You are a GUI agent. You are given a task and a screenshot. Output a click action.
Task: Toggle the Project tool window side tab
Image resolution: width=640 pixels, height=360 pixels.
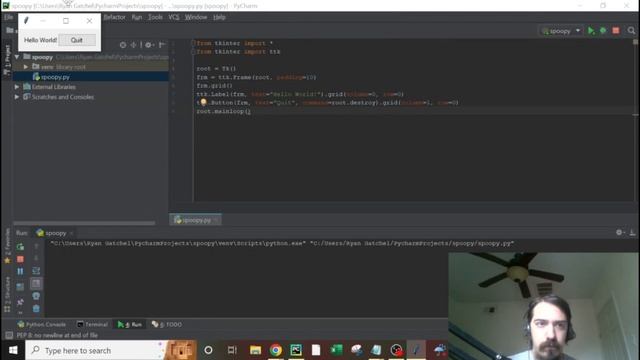(7, 60)
